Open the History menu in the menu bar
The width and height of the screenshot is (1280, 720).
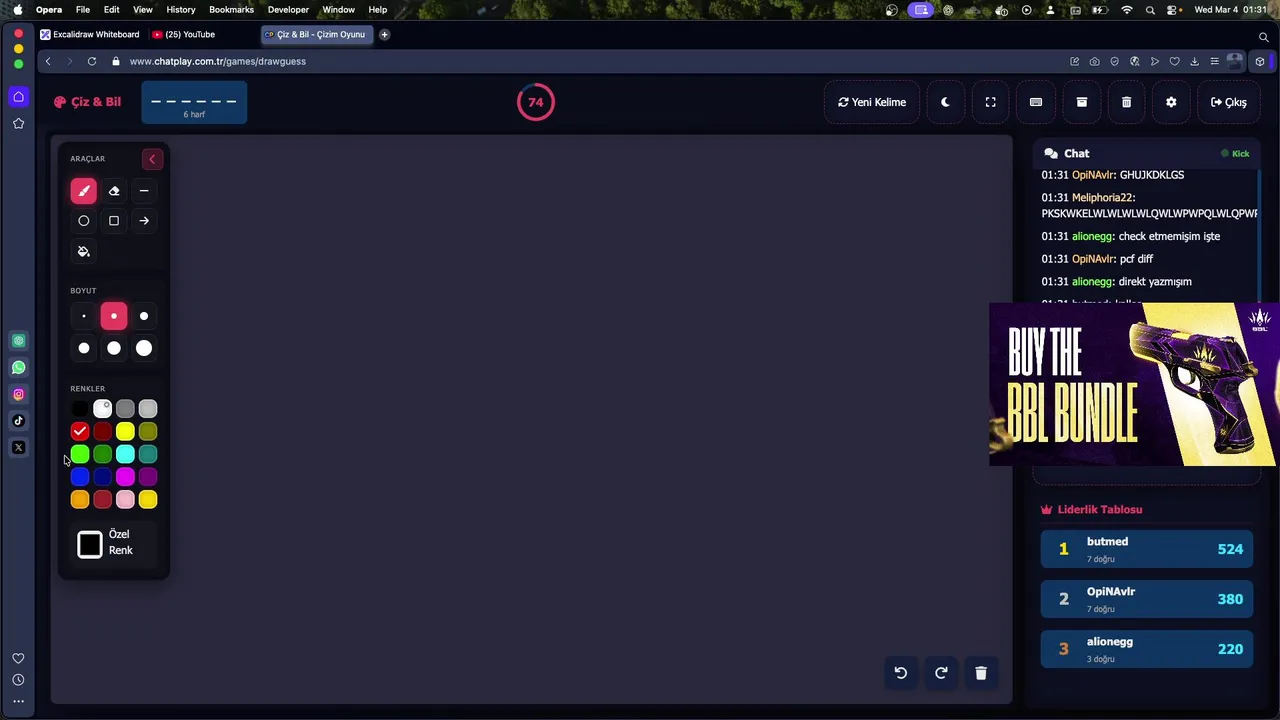click(181, 10)
